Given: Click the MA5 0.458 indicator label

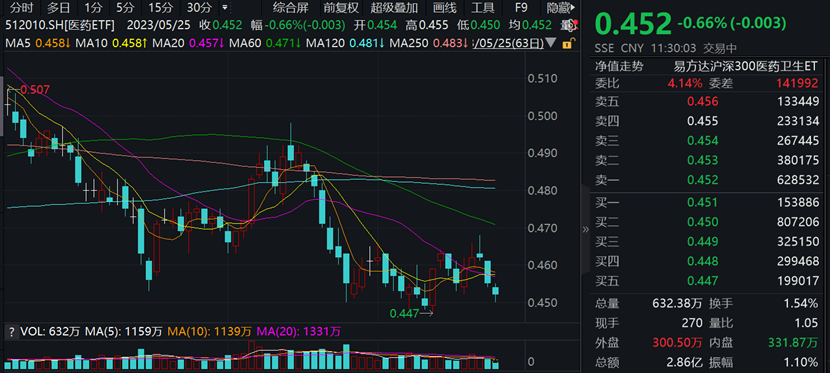Looking at the screenshot, I should pyautogui.click(x=38, y=43).
